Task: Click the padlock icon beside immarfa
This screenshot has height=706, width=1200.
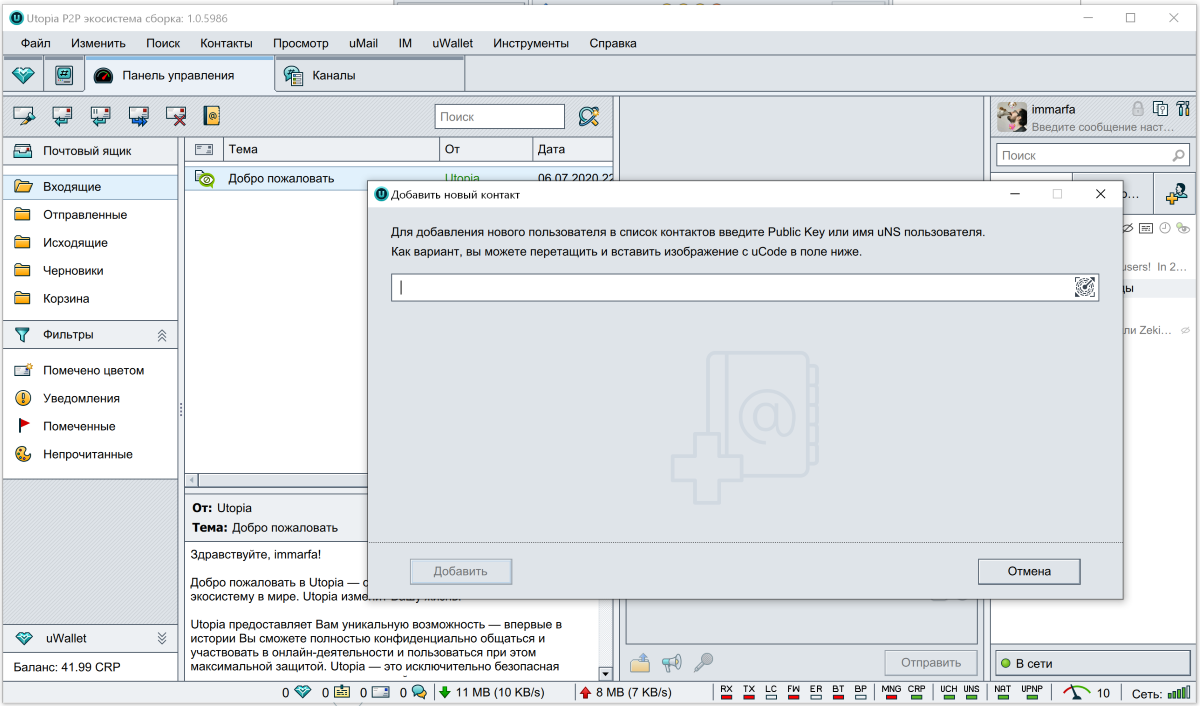Action: click(x=1137, y=108)
